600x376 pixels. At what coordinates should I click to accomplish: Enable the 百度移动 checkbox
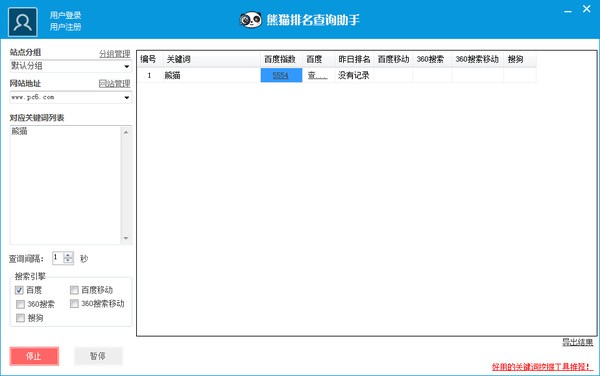(x=74, y=290)
